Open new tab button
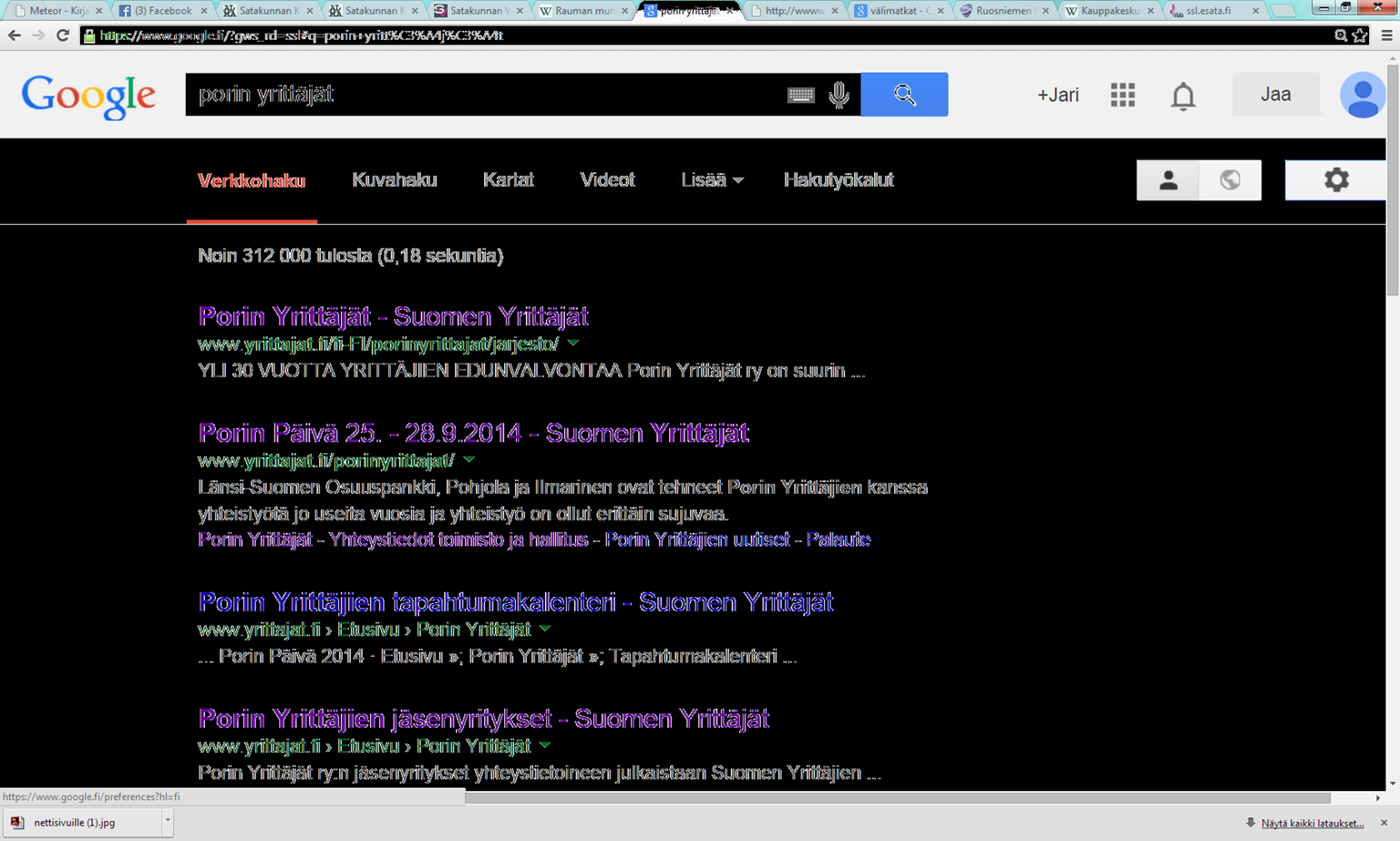Screen dimensions: 1400x841 tap(1283, 11)
